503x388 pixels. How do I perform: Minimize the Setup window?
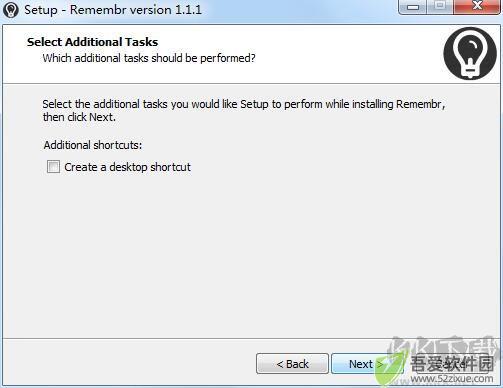[413, 7]
